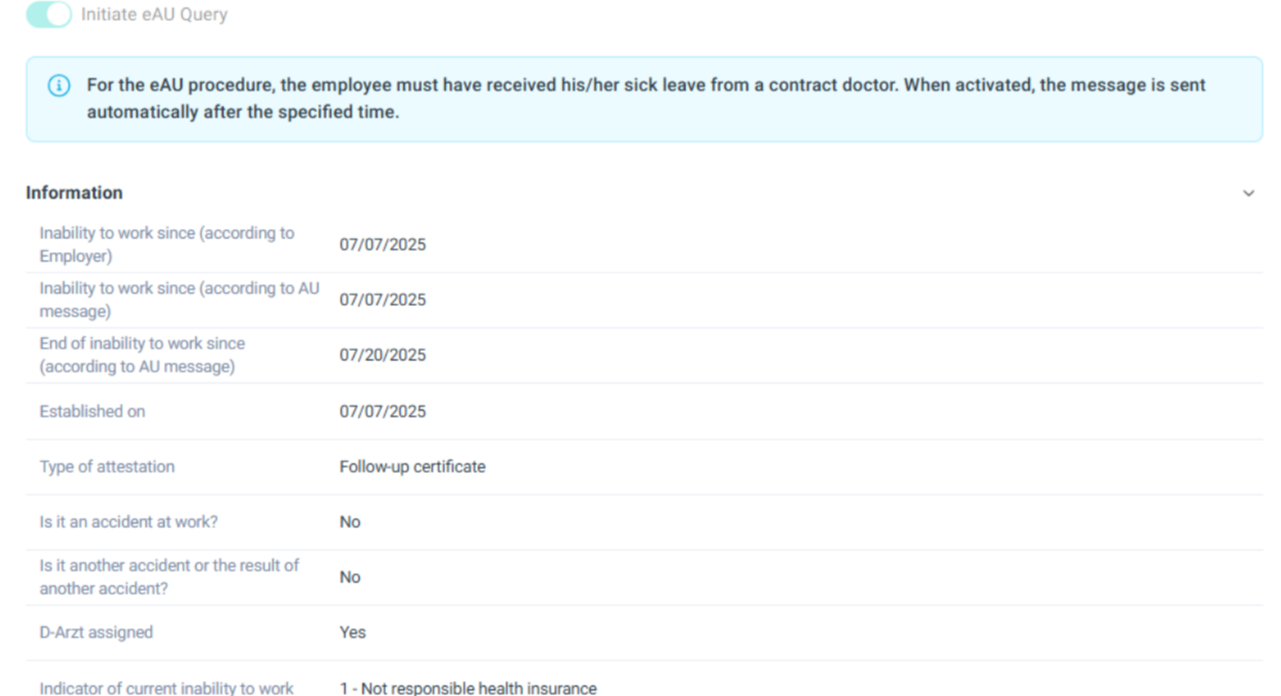Click the "Type of attestation" label
Image resolution: width=1281 pixels, height=696 pixels.
point(107,466)
